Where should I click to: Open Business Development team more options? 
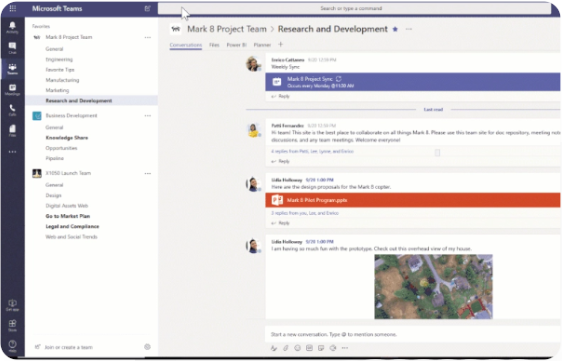coord(148,116)
